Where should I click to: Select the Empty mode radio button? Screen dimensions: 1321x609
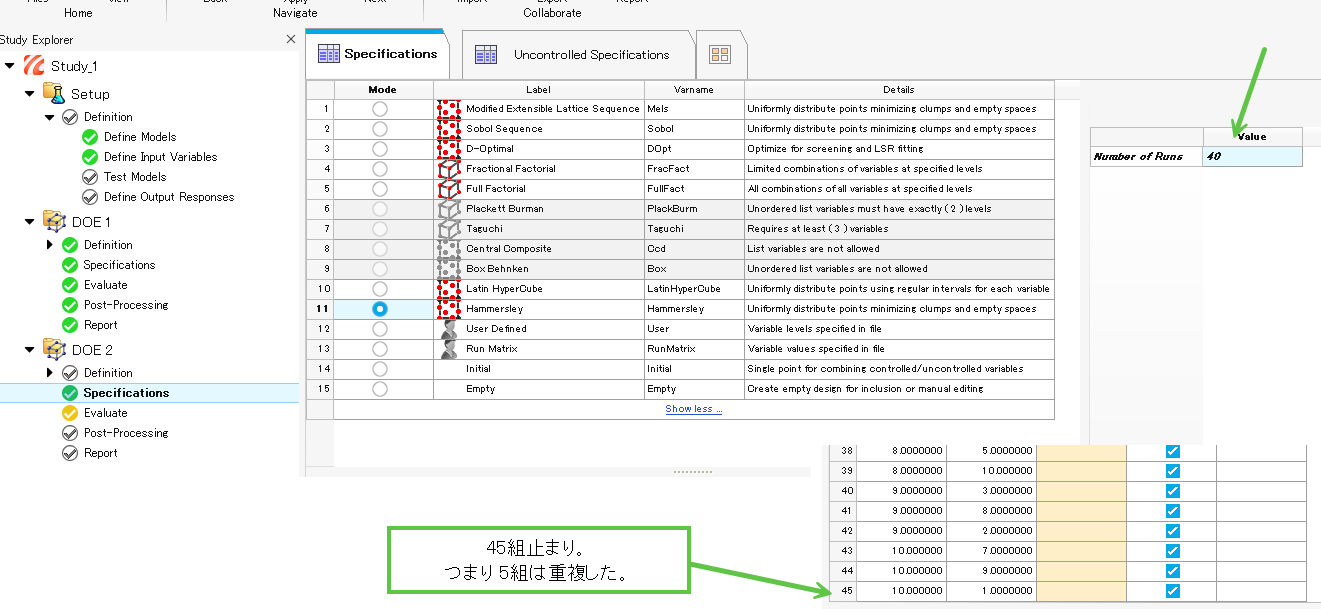[380, 389]
